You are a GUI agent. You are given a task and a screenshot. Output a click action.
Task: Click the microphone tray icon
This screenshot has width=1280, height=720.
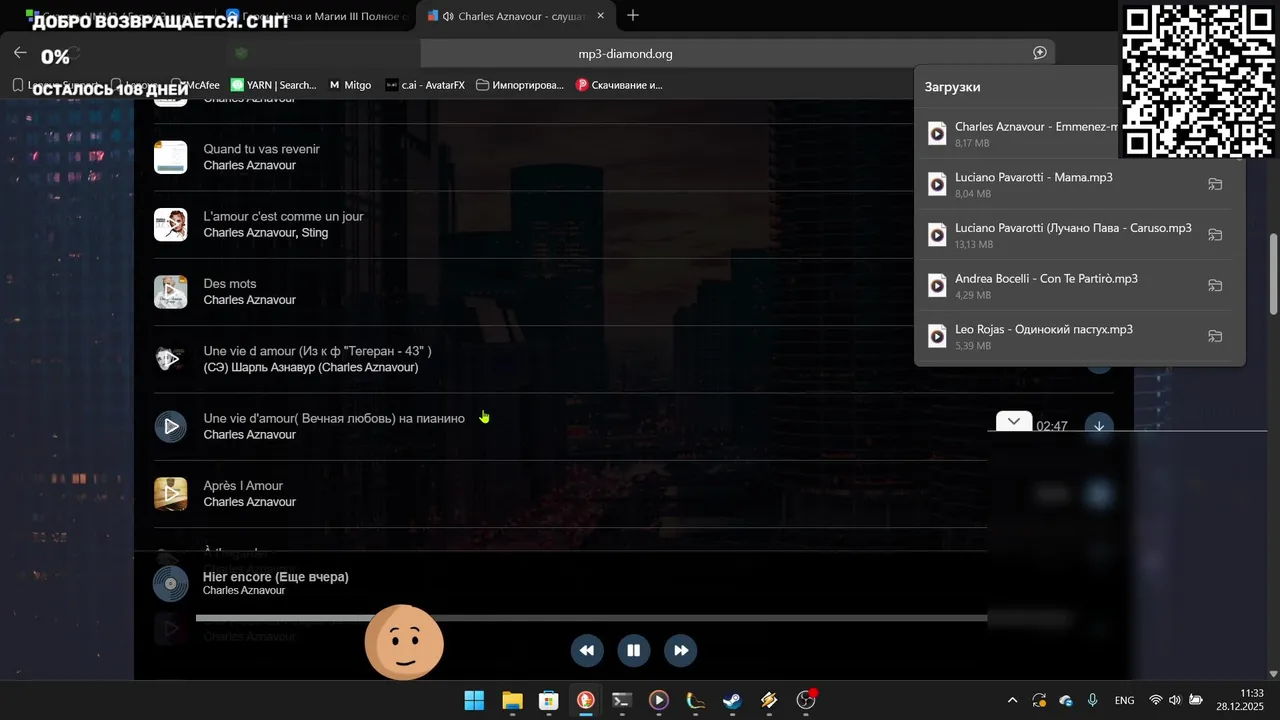point(1093,700)
